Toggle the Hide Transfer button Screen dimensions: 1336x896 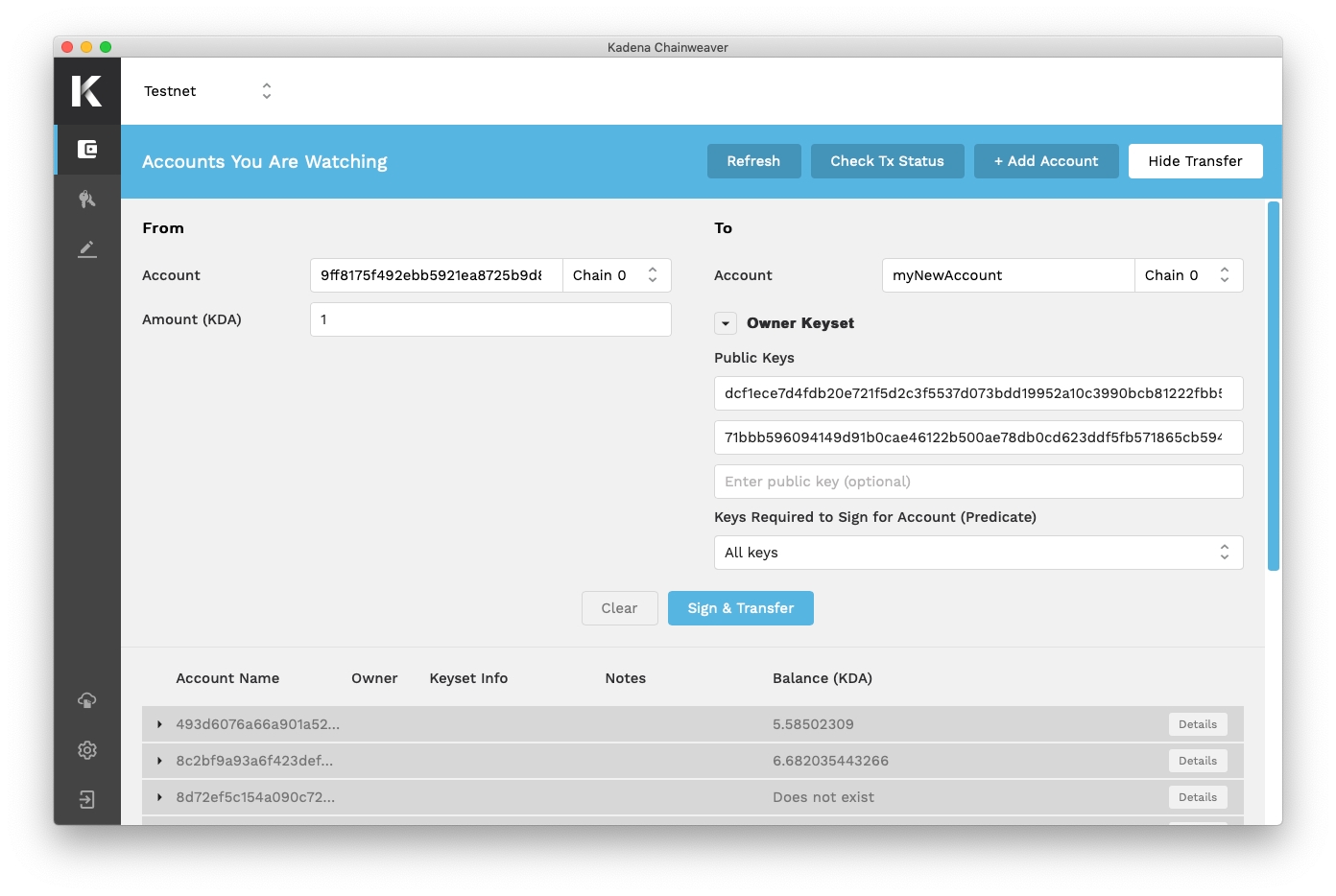point(1195,161)
